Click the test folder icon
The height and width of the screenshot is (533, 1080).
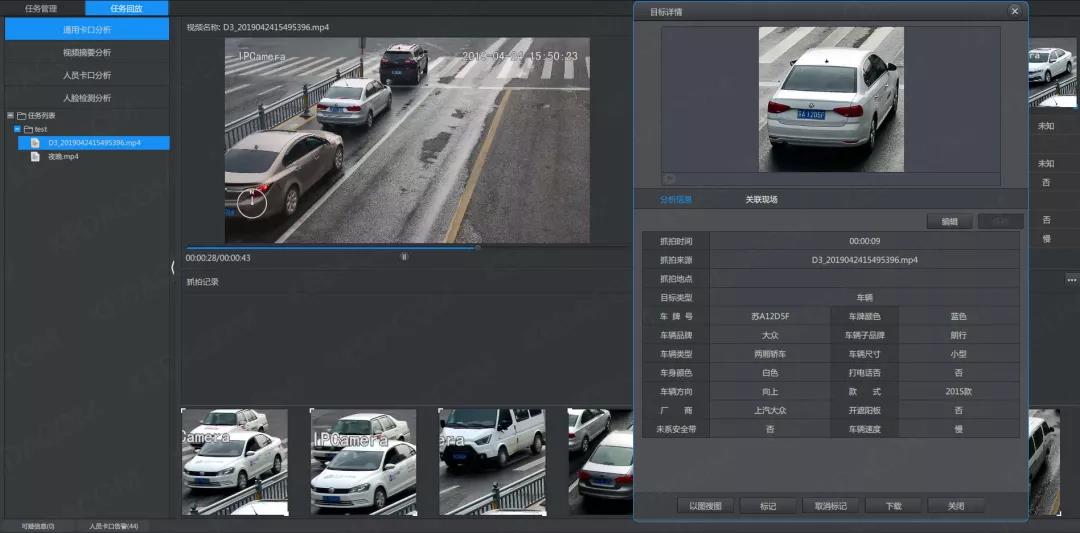tap(28, 129)
